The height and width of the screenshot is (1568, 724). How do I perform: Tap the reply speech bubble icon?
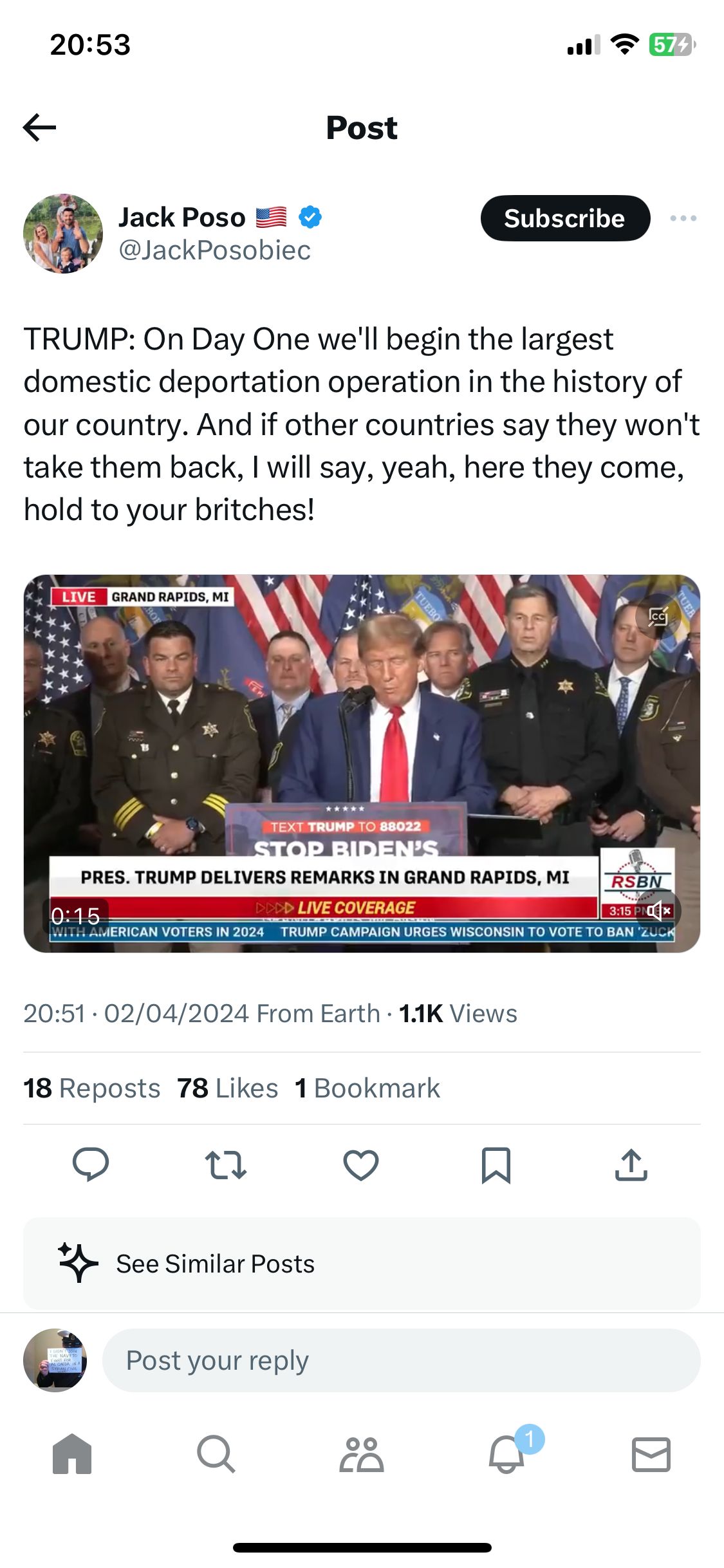coord(91,1164)
